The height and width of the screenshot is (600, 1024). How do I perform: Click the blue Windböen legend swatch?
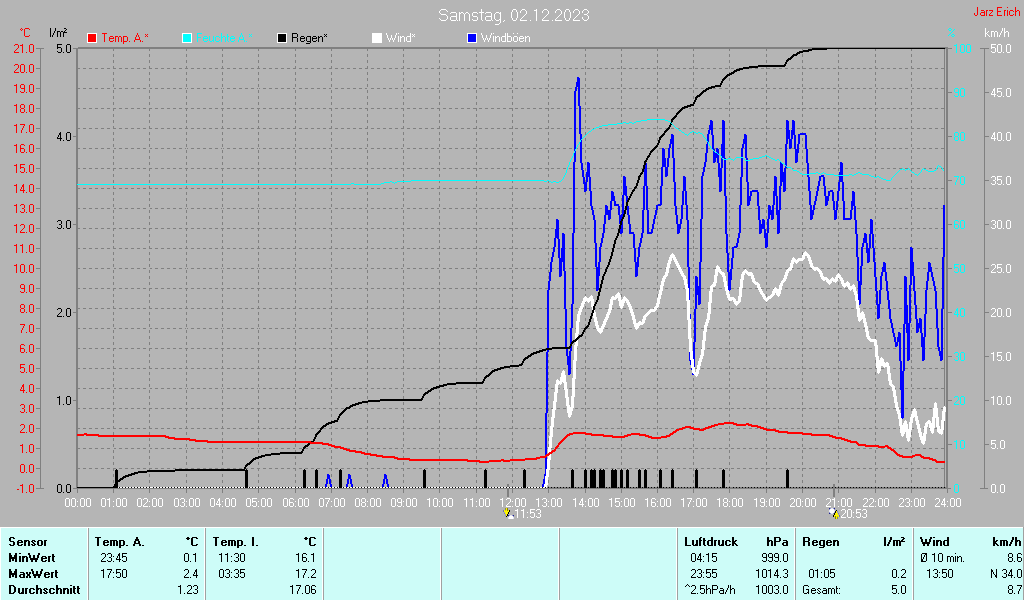(x=473, y=38)
